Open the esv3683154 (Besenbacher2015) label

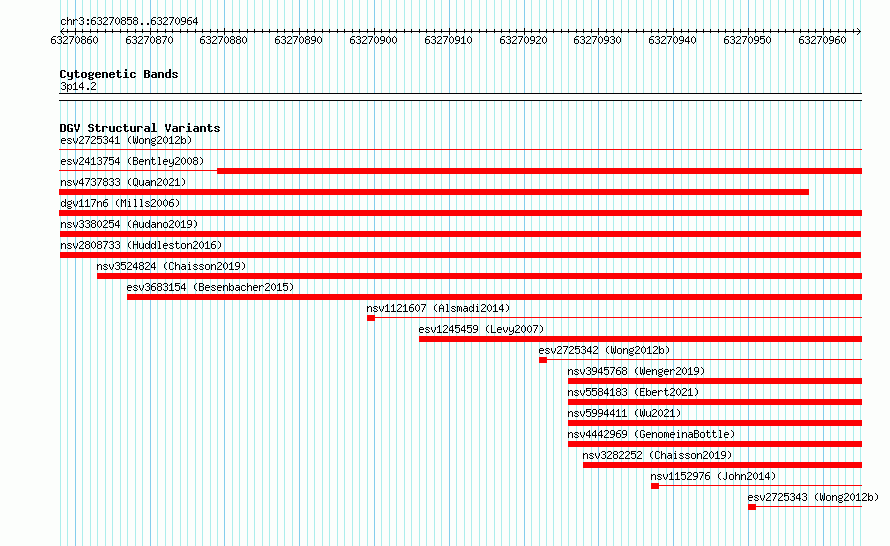tap(211, 287)
